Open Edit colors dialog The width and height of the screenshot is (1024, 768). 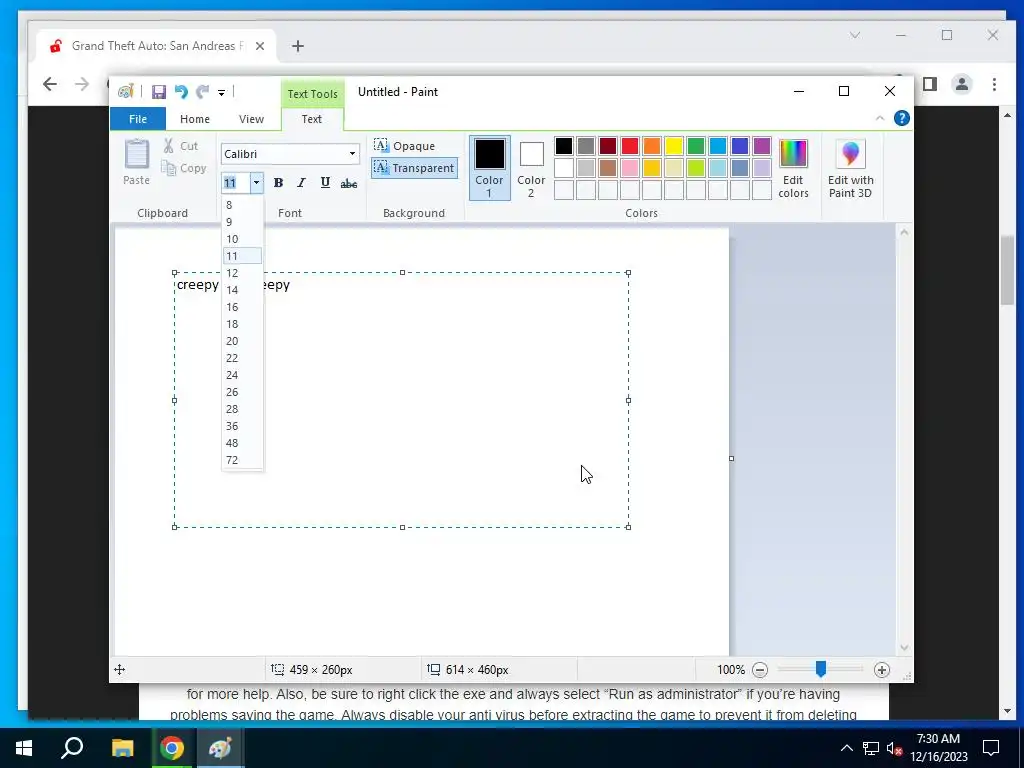pos(793,168)
